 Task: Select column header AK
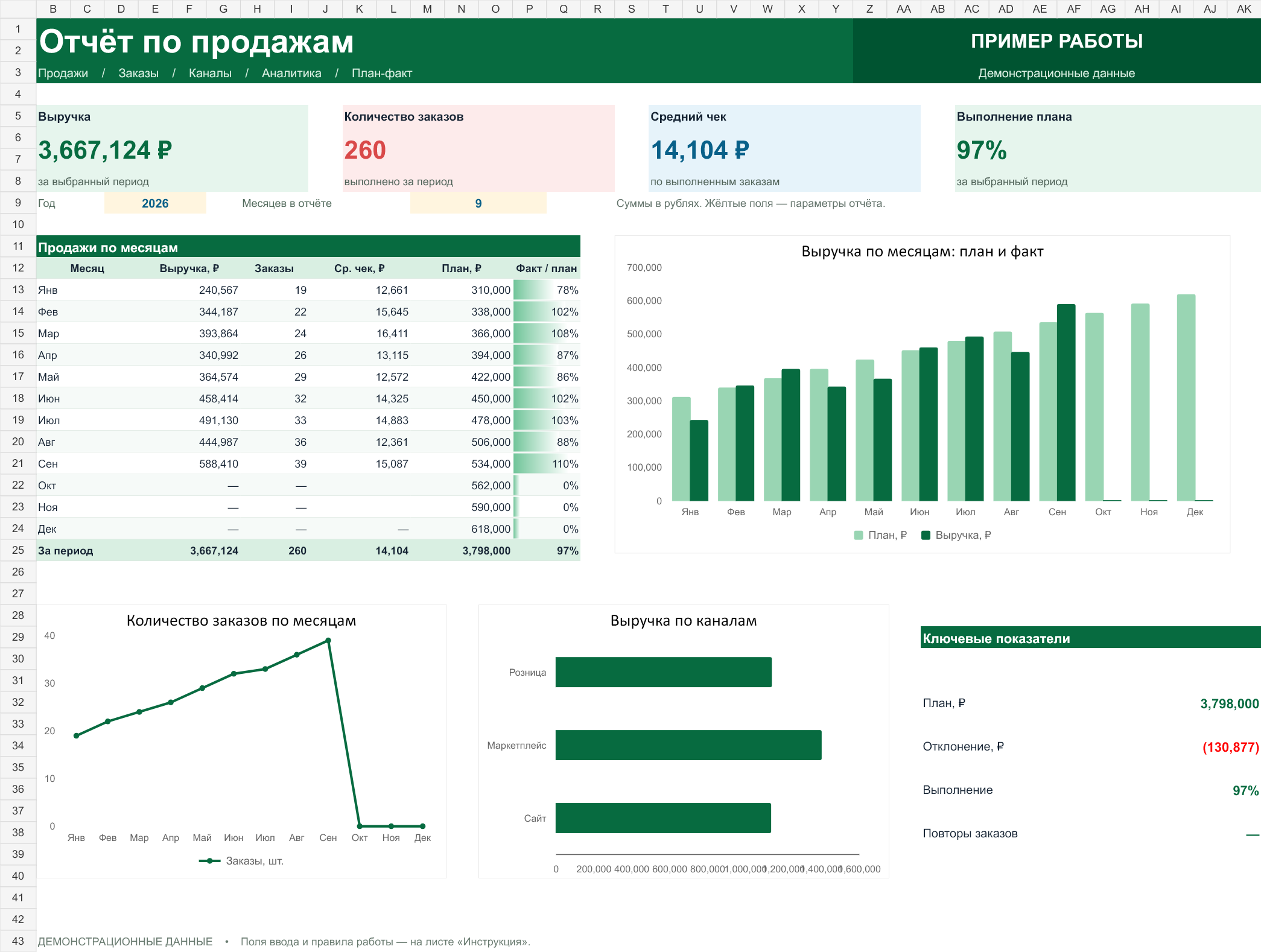[x=1244, y=9]
